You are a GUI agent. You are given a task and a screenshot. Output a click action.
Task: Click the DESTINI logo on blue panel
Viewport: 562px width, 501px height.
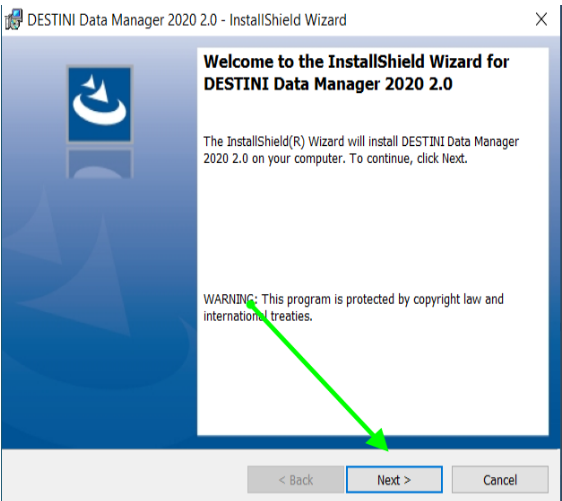coord(100,104)
